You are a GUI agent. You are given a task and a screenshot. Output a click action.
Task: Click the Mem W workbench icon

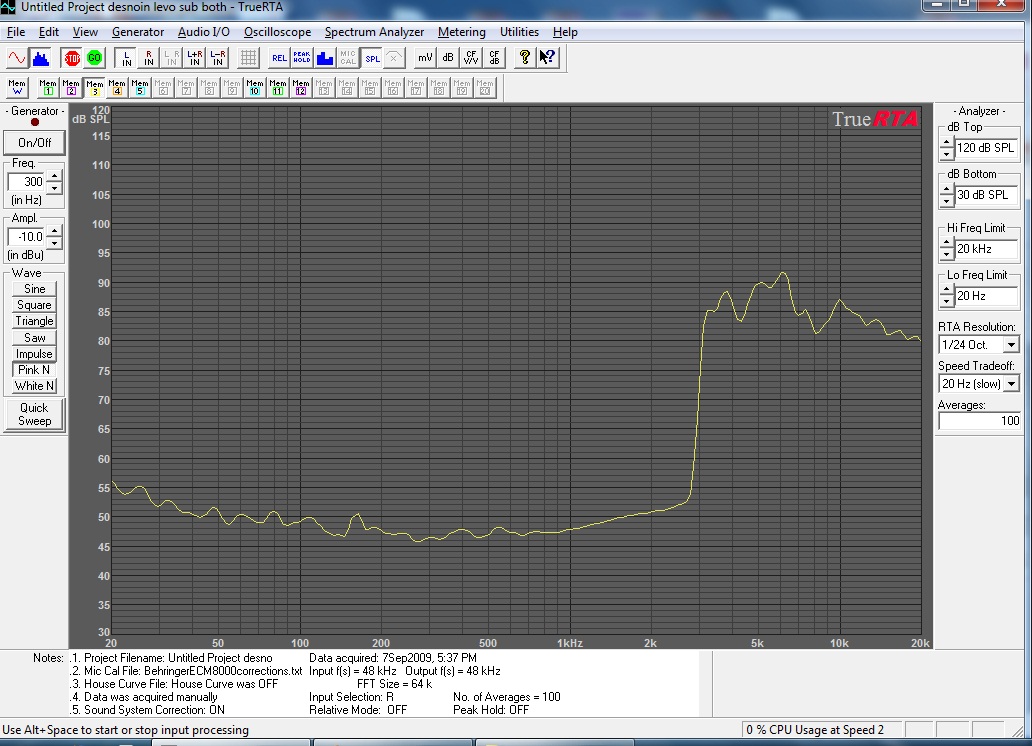[x=17, y=87]
